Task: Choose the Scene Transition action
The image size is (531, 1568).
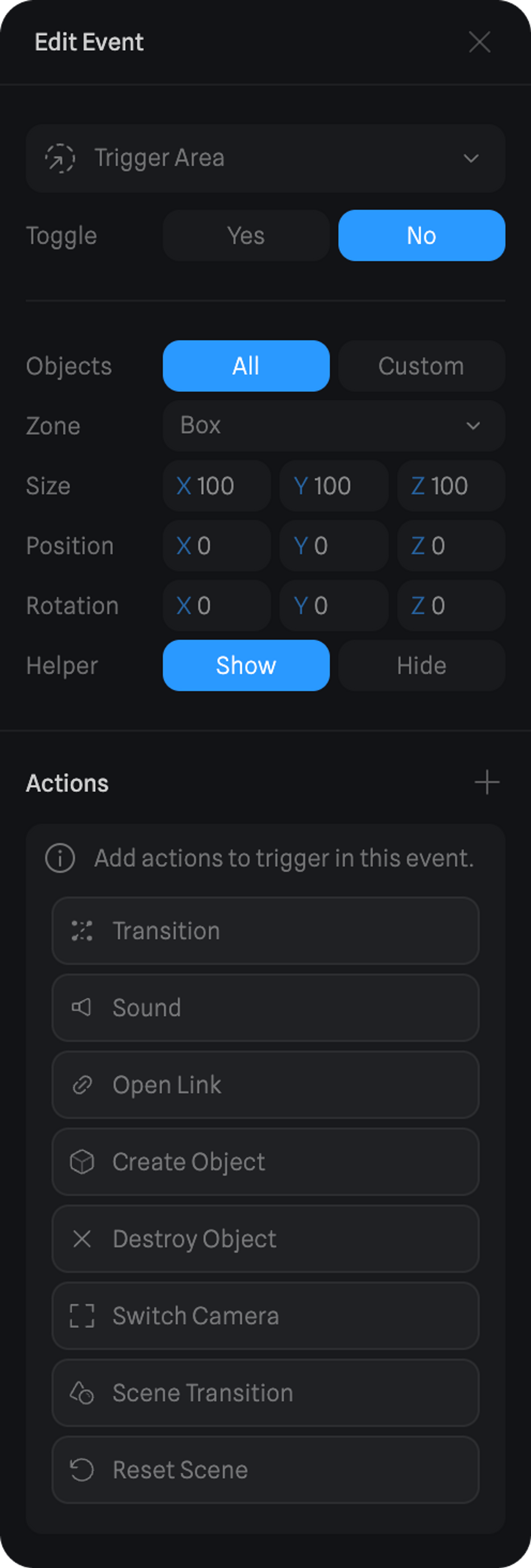Action: 265,1393
